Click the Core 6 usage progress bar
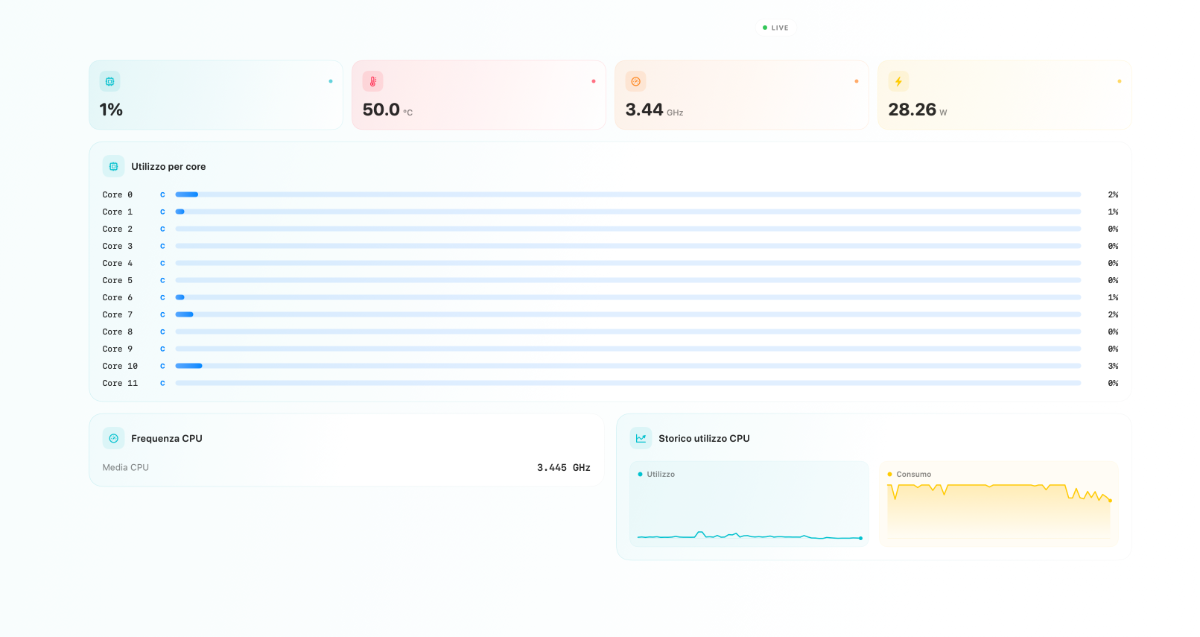The height and width of the screenshot is (637, 1200). tap(628, 297)
